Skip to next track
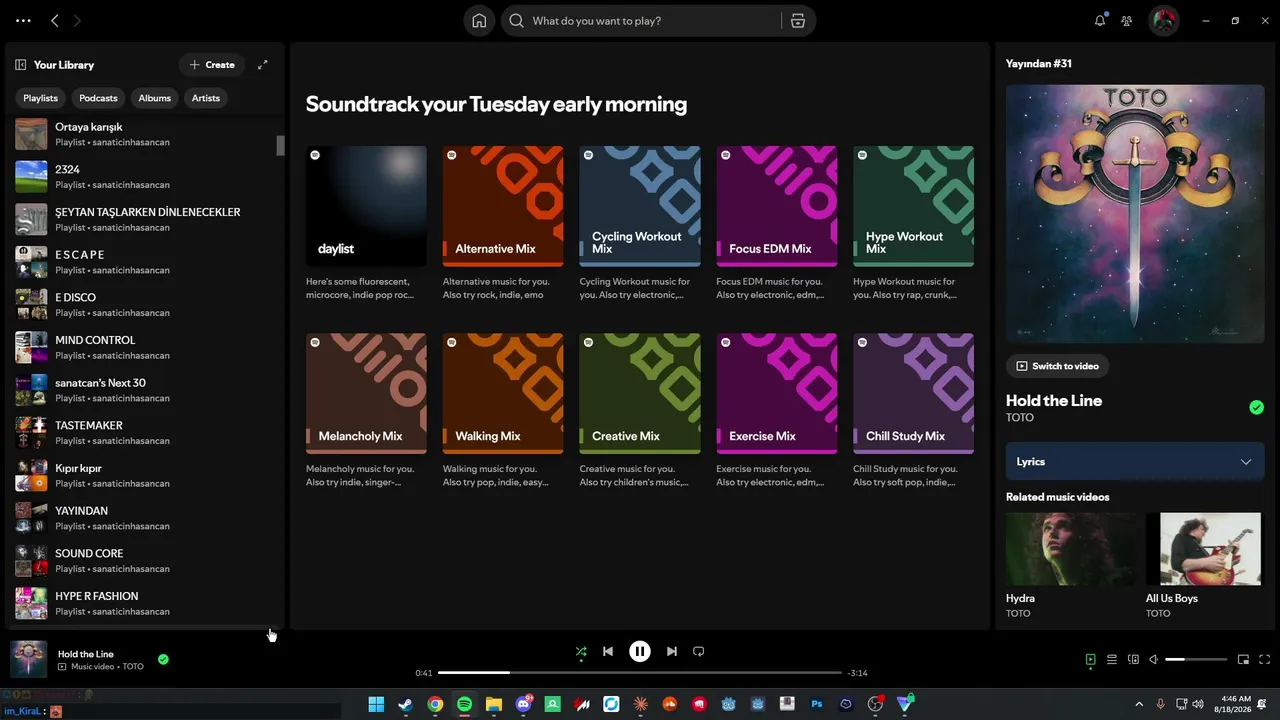 point(672,652)
